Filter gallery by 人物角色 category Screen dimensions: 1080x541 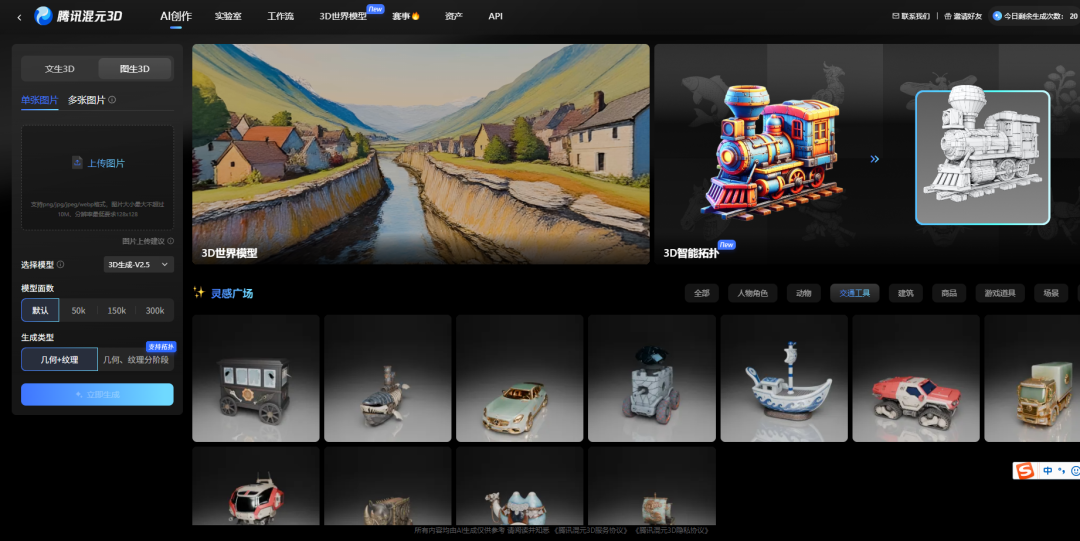[753, 293]
